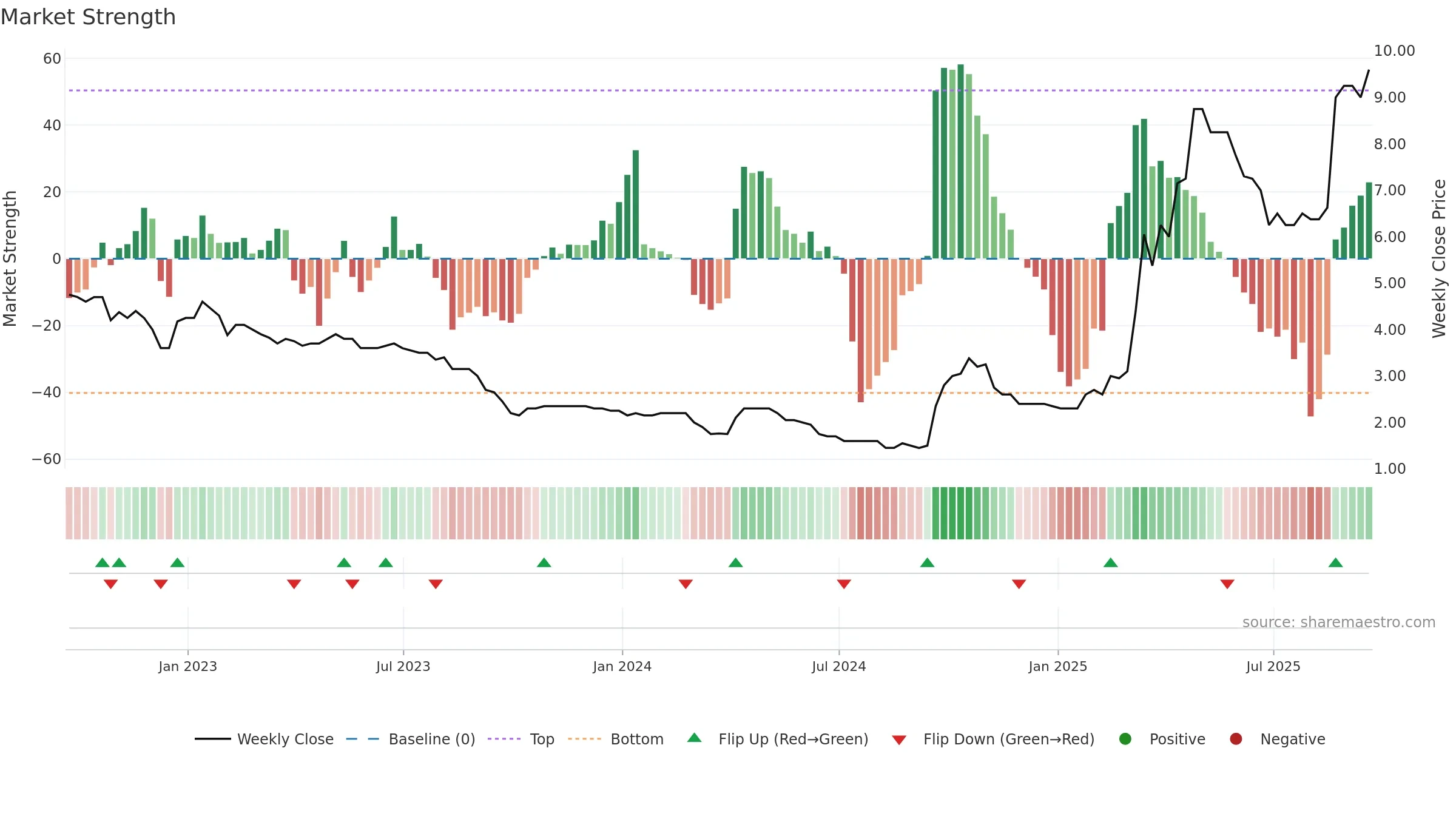Click the source: sharemaestro.com text
This screenshot has height=819, width=1456.
(x=1339, y=622)
